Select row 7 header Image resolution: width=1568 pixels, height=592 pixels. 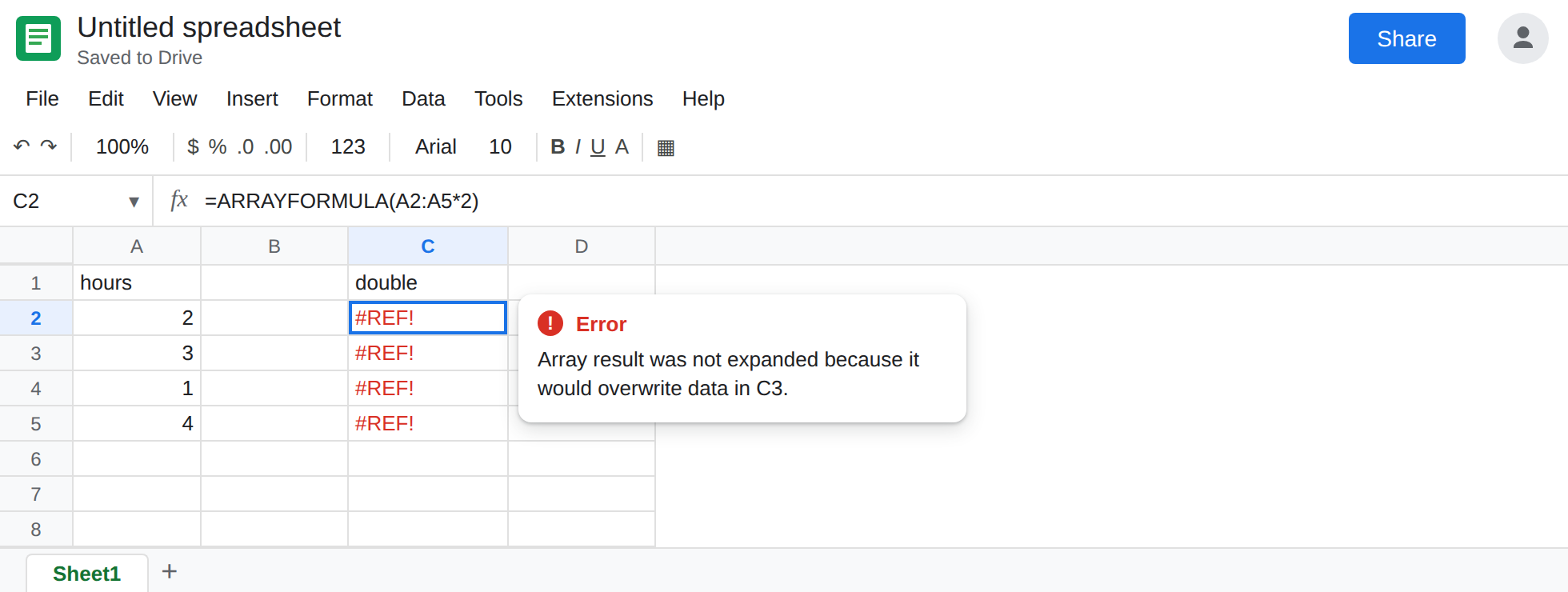tap(36, 494)
